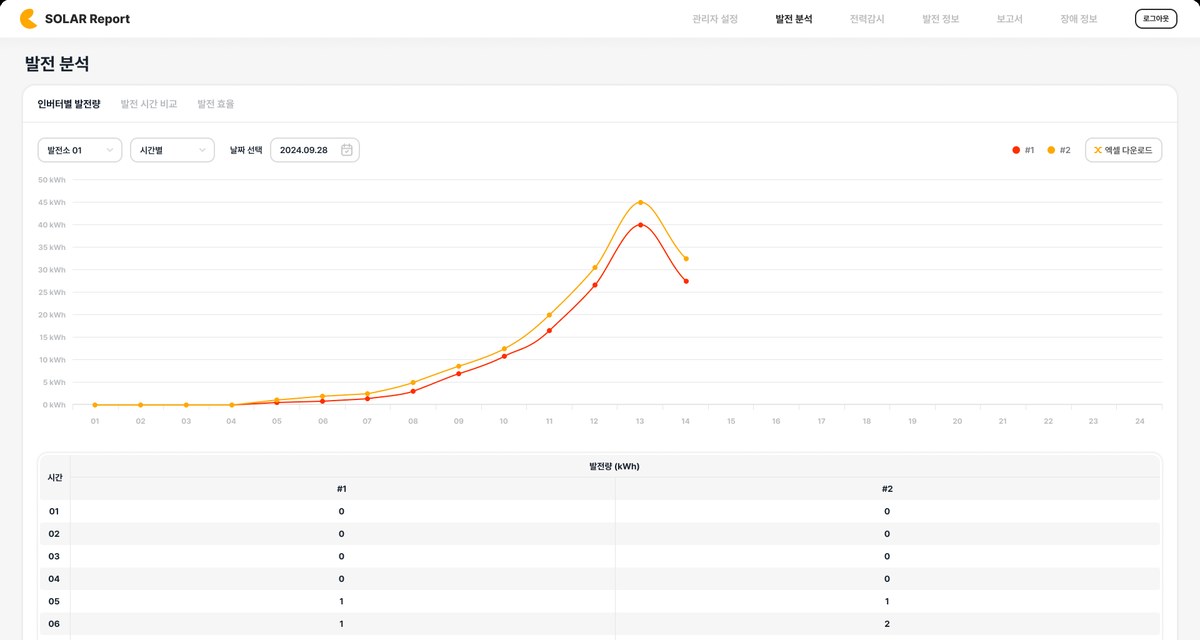Switch to the 인버터별 발전량 tab
Screen dimensions: 1200x640
(x=69, y=104)
